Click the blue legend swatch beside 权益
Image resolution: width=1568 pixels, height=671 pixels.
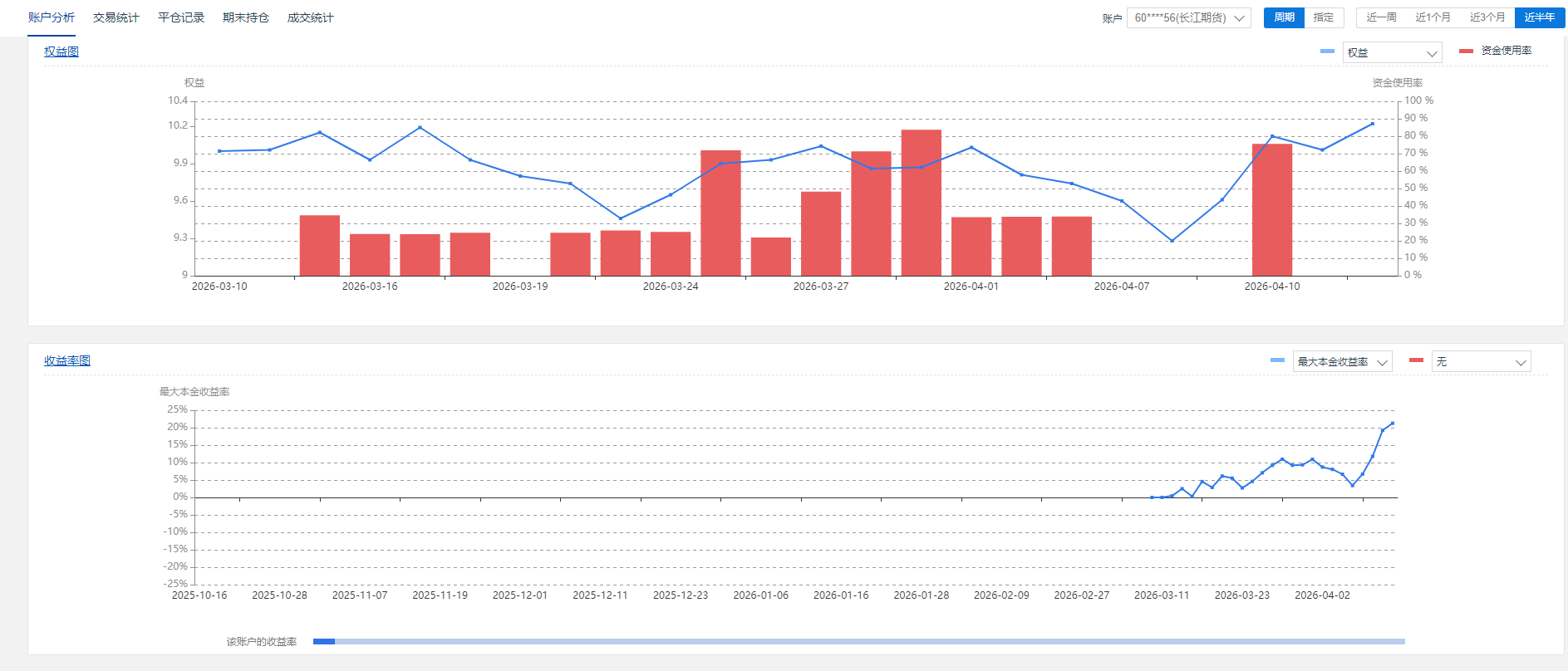[1327, 51]
